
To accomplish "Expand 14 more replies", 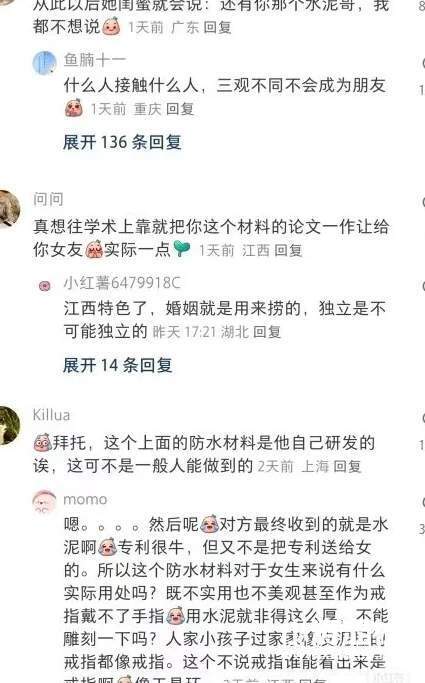I will click(118, 365).
